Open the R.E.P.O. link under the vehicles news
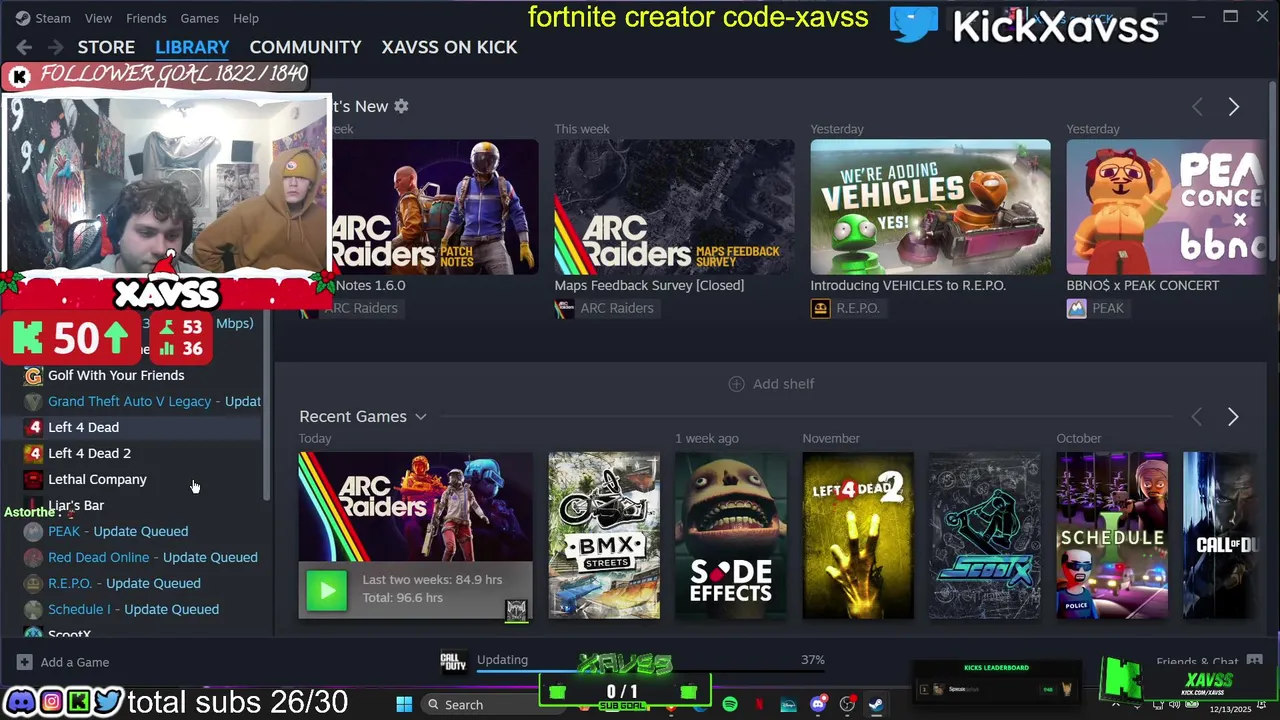This screenshot has height=720, width=1280. pyautogui.click(x=858, y=308)
